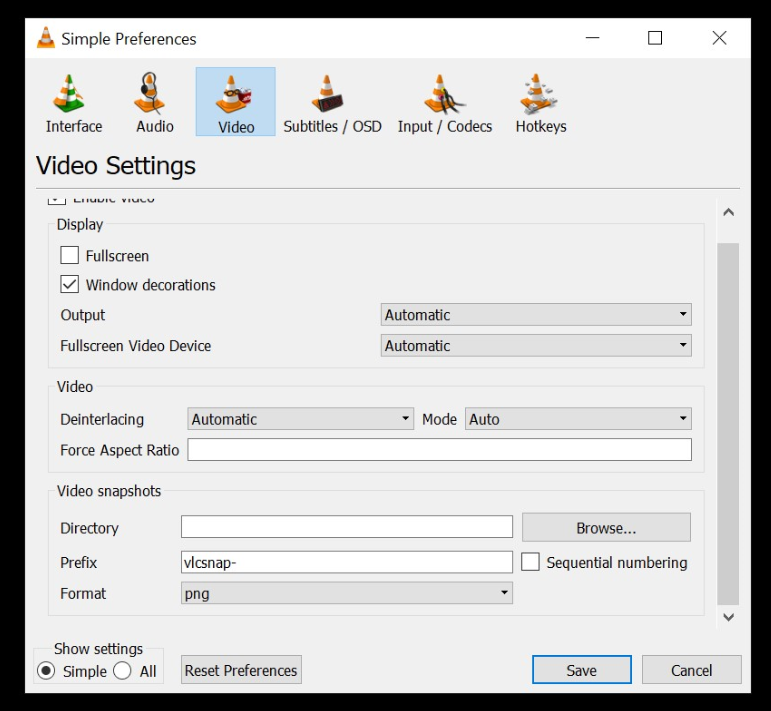Screen dimensions: 771x711
Task: Click the scrollbar up arrow
Action: (729, 212)
